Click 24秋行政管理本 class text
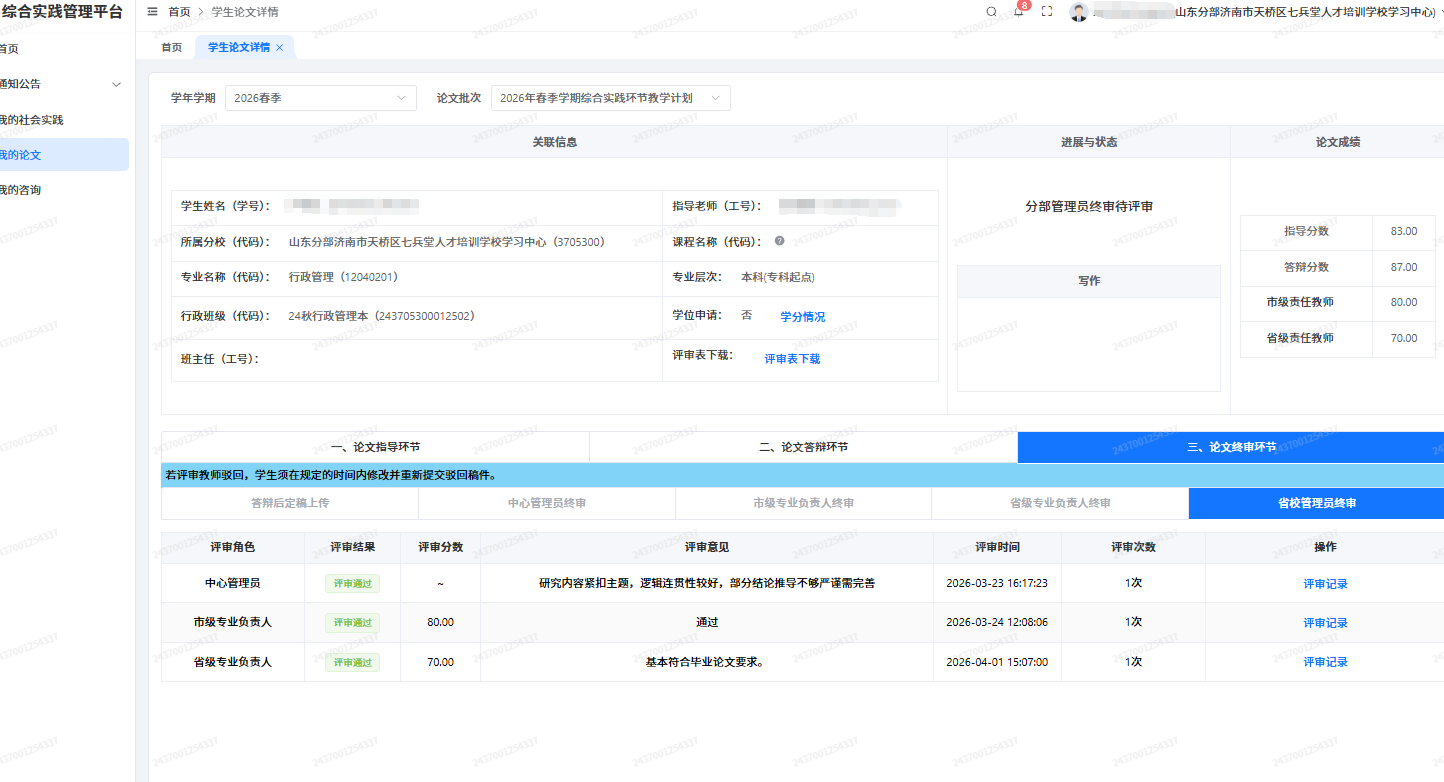The width and height of the screenshot is (1444, 782). (381, 316)
